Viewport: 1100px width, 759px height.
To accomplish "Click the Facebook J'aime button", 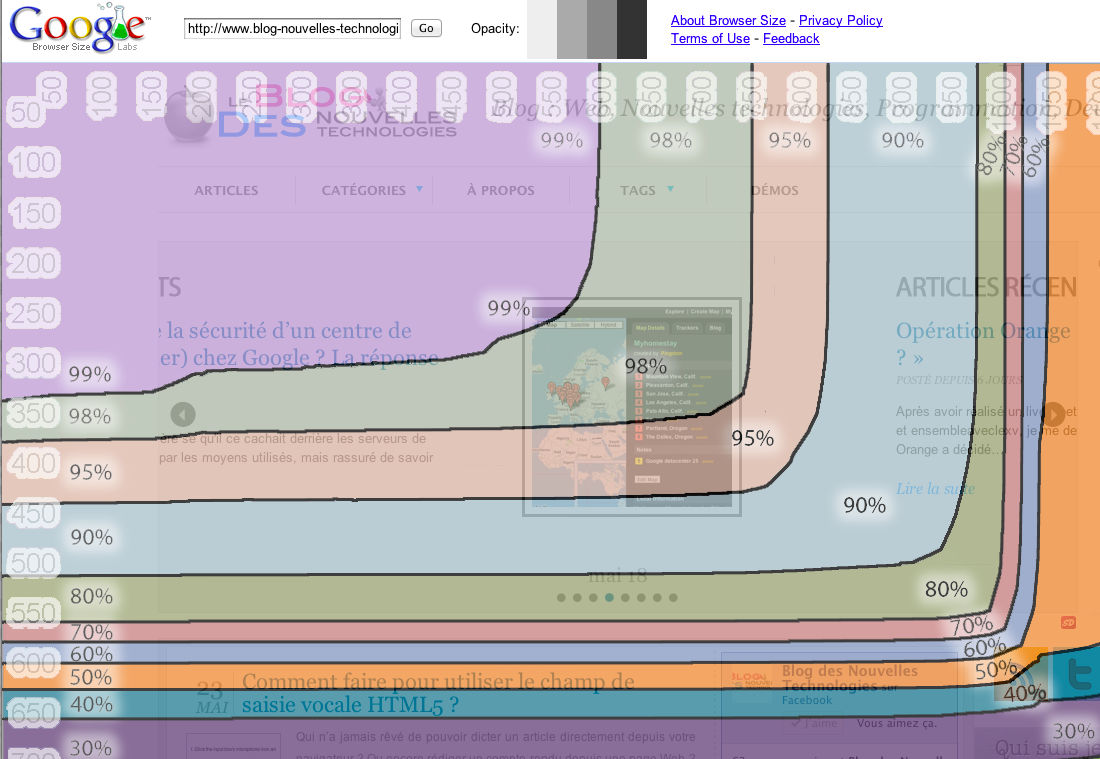I will tap(813, 723).
